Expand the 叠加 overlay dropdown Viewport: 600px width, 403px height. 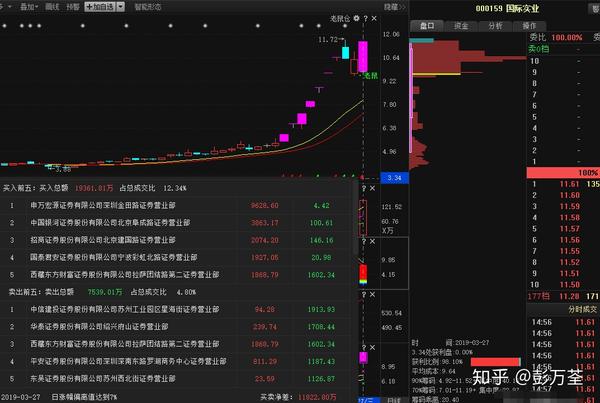click(x=29, y=7)
